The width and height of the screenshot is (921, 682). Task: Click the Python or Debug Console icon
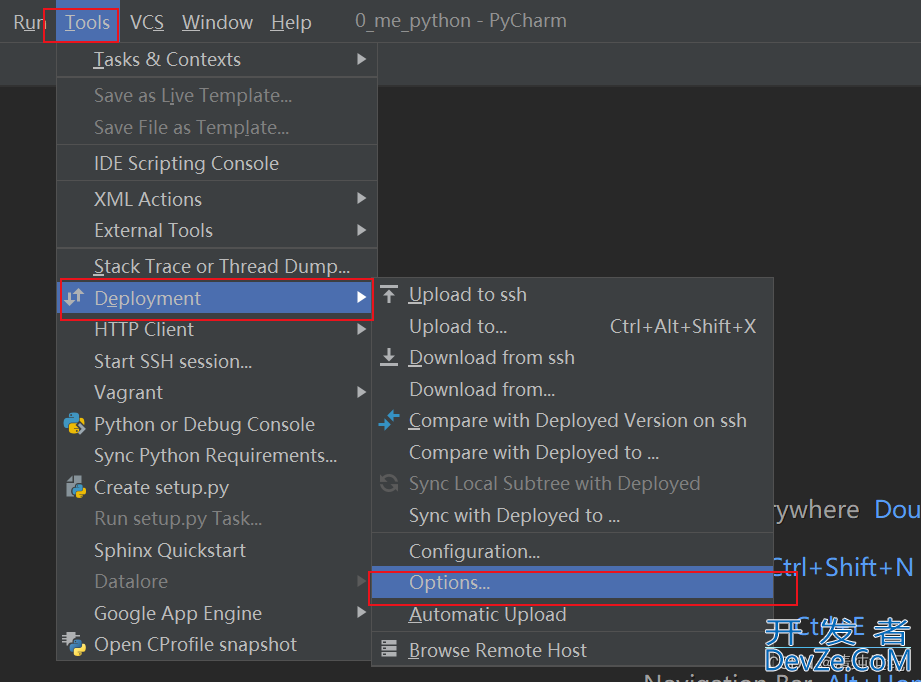(x=75, y=424)
